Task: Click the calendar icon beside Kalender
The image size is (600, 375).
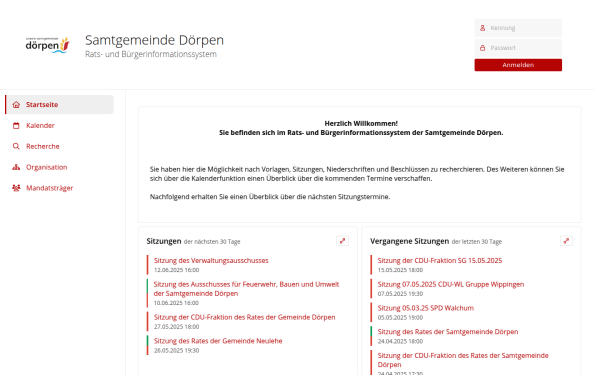Action: pos(16,126)
